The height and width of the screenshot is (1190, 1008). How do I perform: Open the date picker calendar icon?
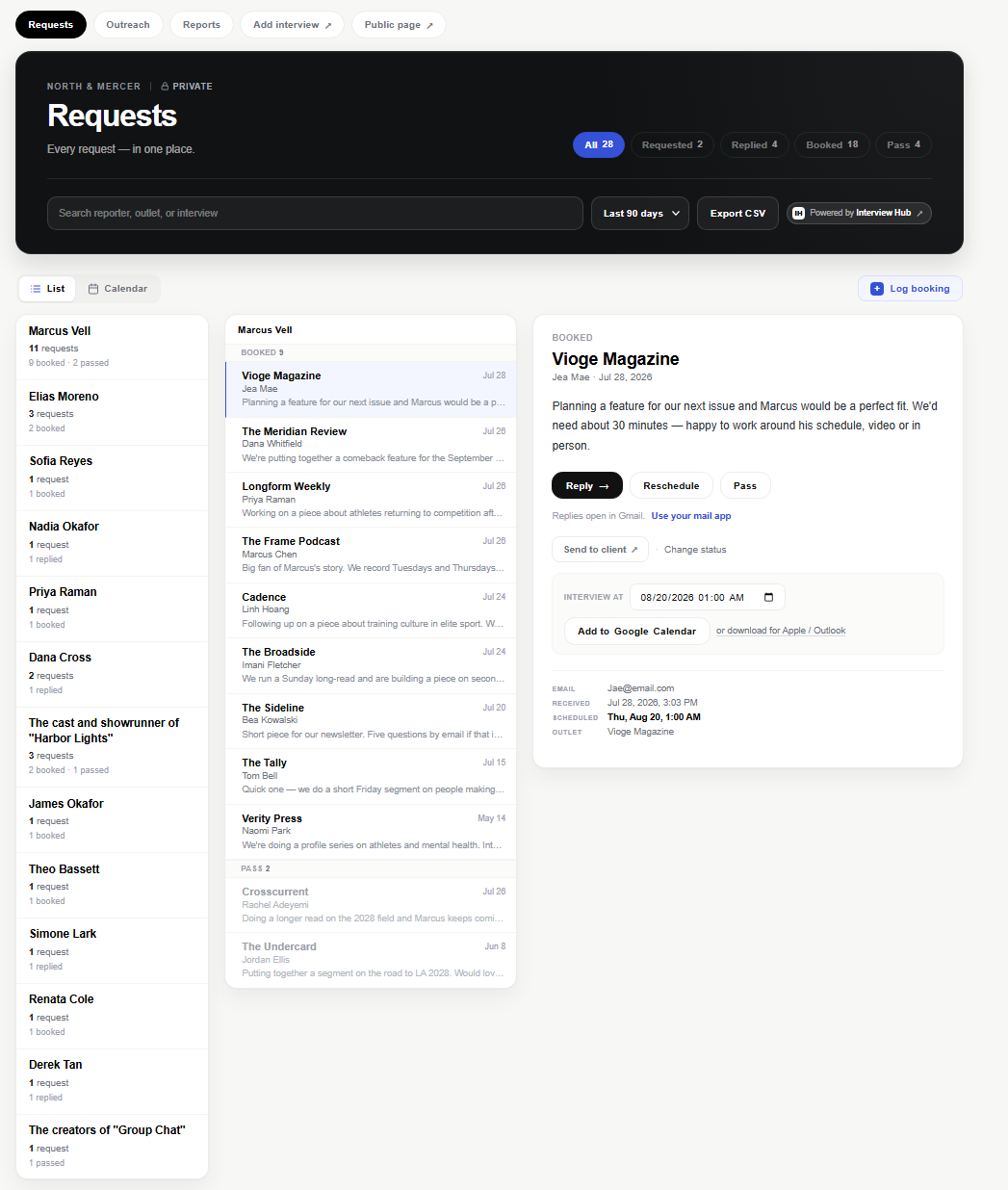point(768,597)
